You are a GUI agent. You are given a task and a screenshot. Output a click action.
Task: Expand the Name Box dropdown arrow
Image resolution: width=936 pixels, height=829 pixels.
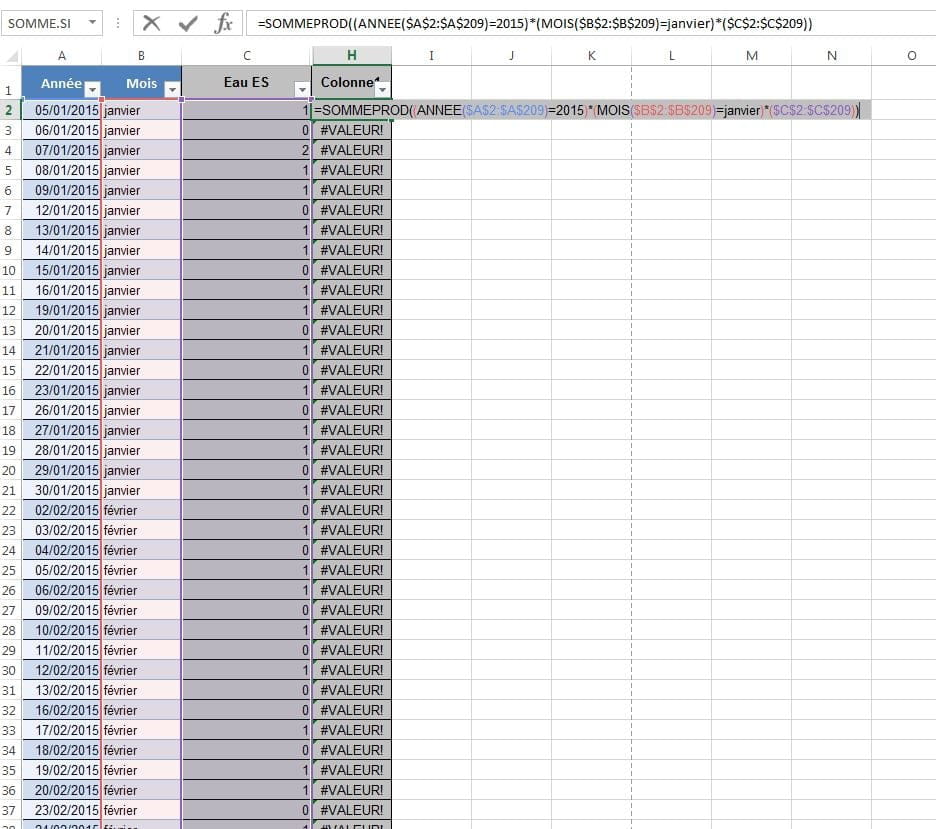click(x=93, y=23)
